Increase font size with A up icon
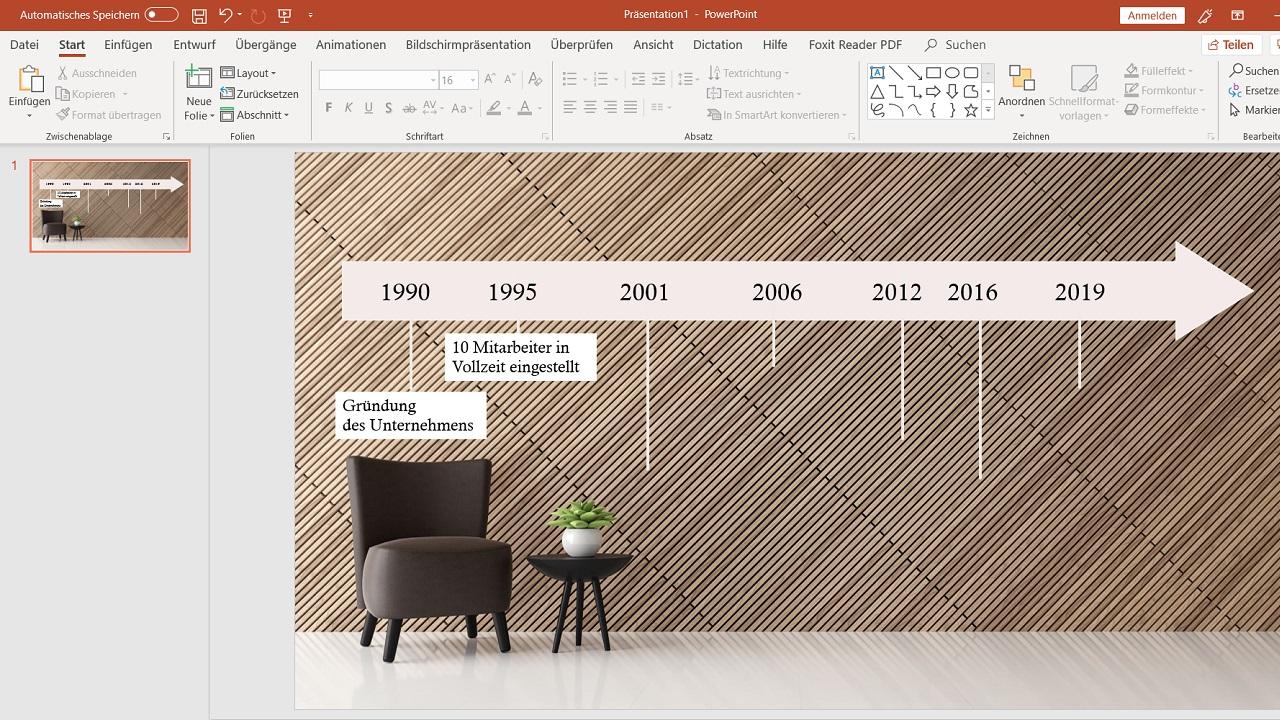Image resolution: width=1280 pixels, height=720 pixels. tap(490, 79)
